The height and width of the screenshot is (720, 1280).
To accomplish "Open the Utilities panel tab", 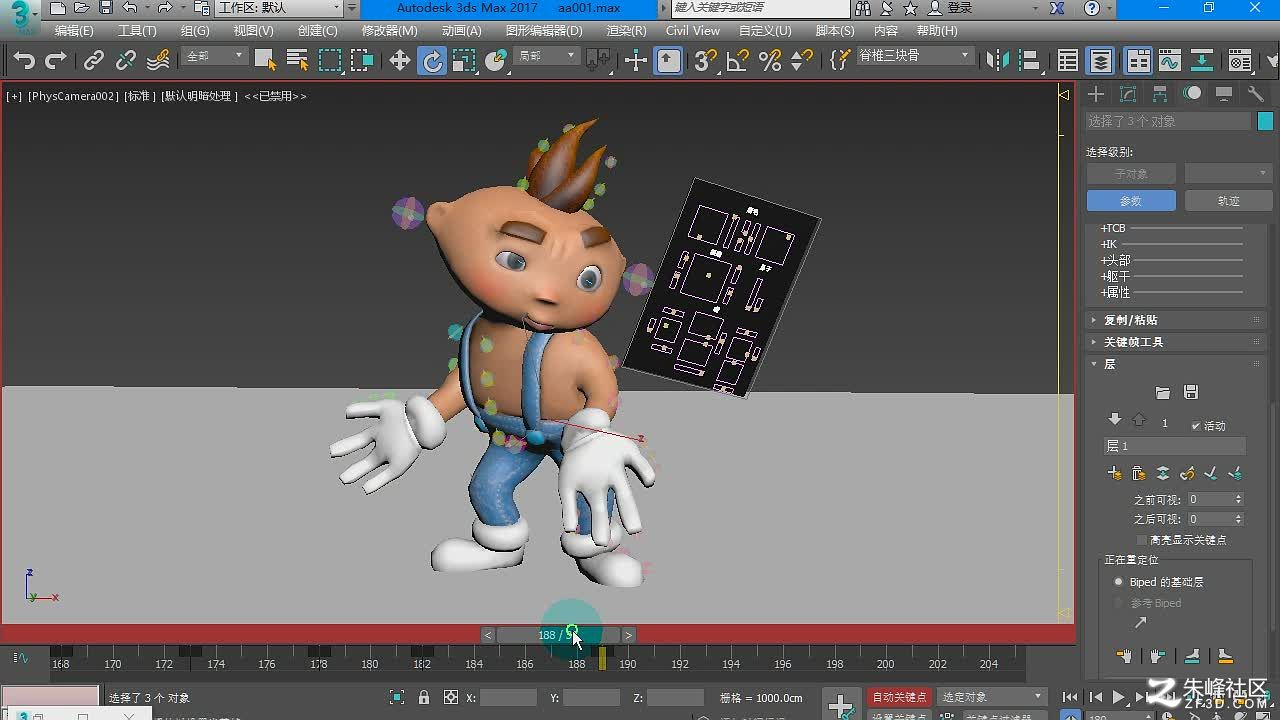I will (1256, 94).
